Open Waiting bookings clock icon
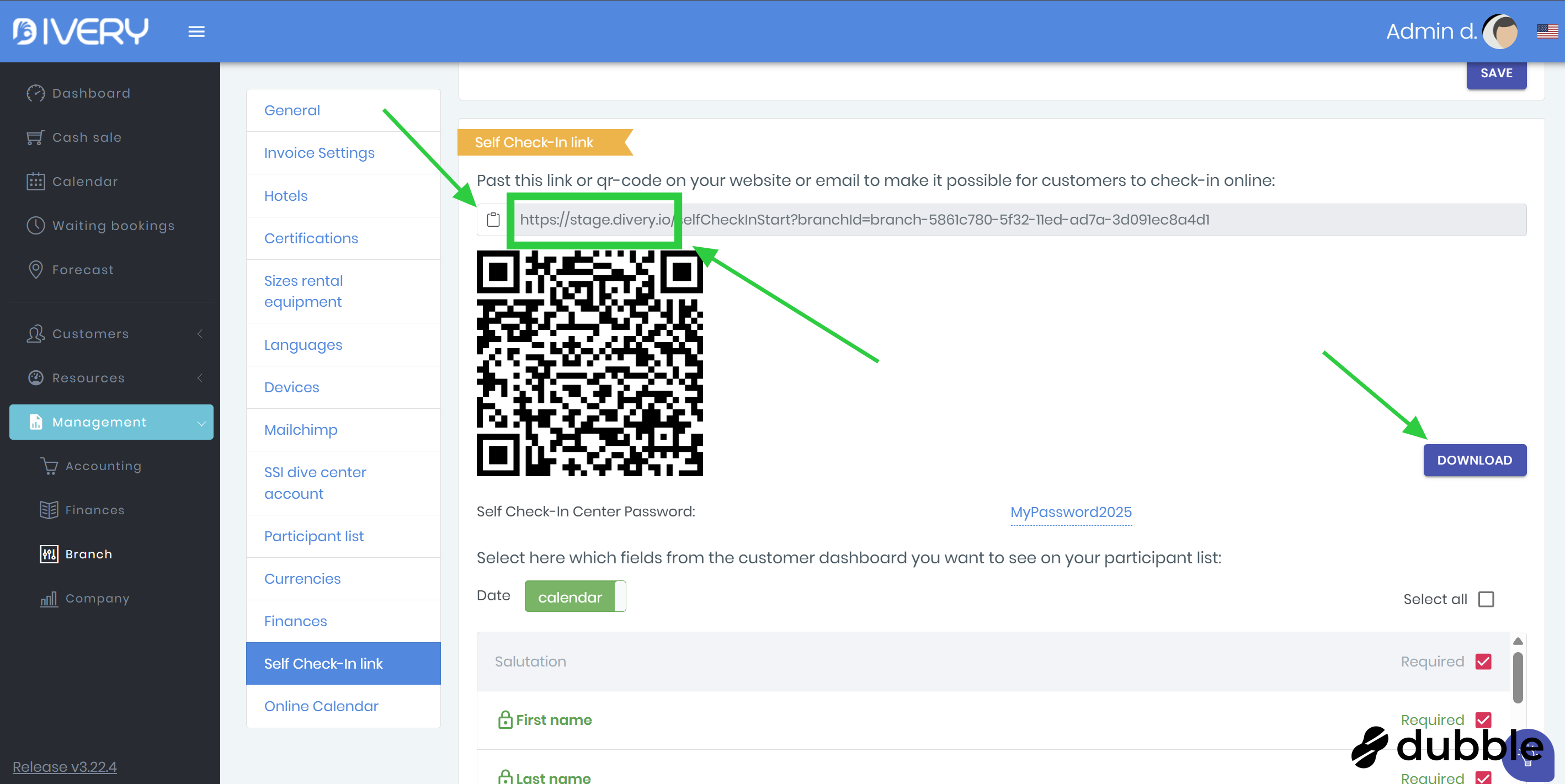 point(36,225)
